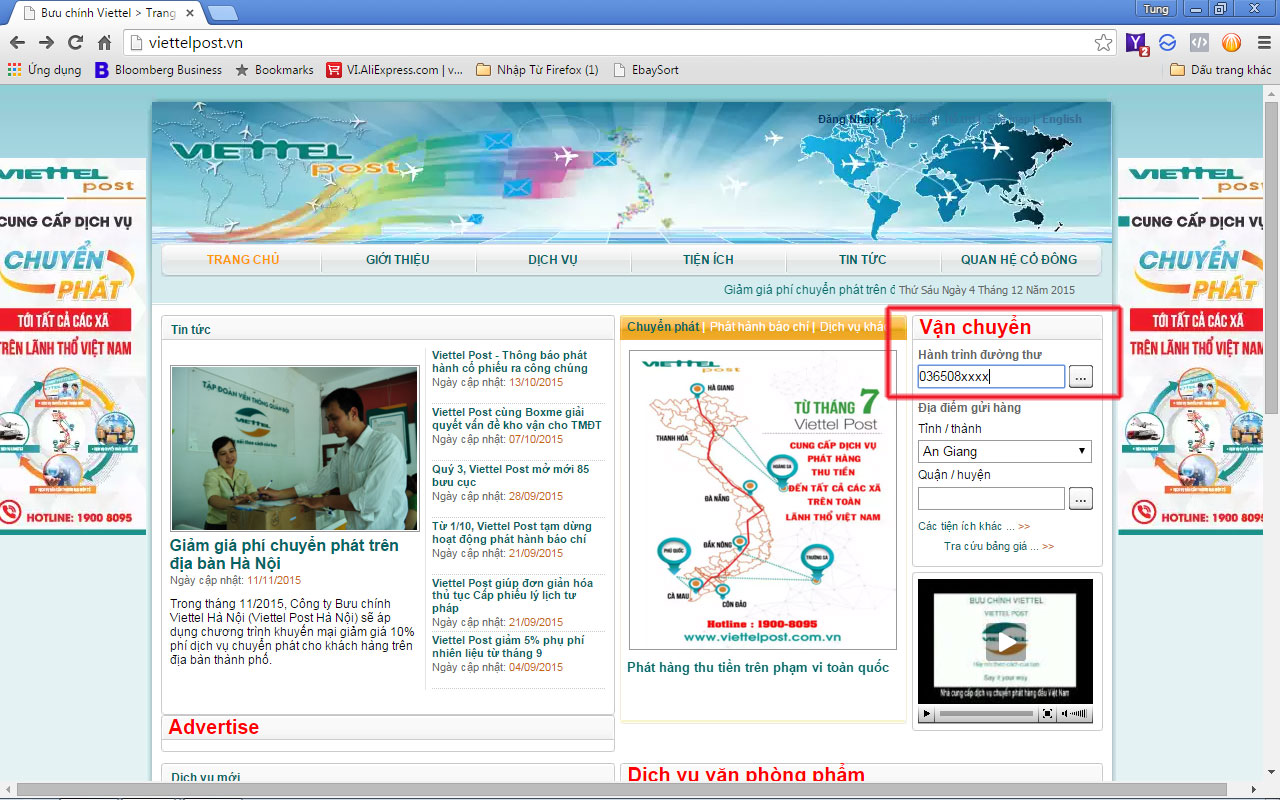Open the Y extension icon with badge
The width and height of the screenshot is (1280, 800).
click(1137, 42)
